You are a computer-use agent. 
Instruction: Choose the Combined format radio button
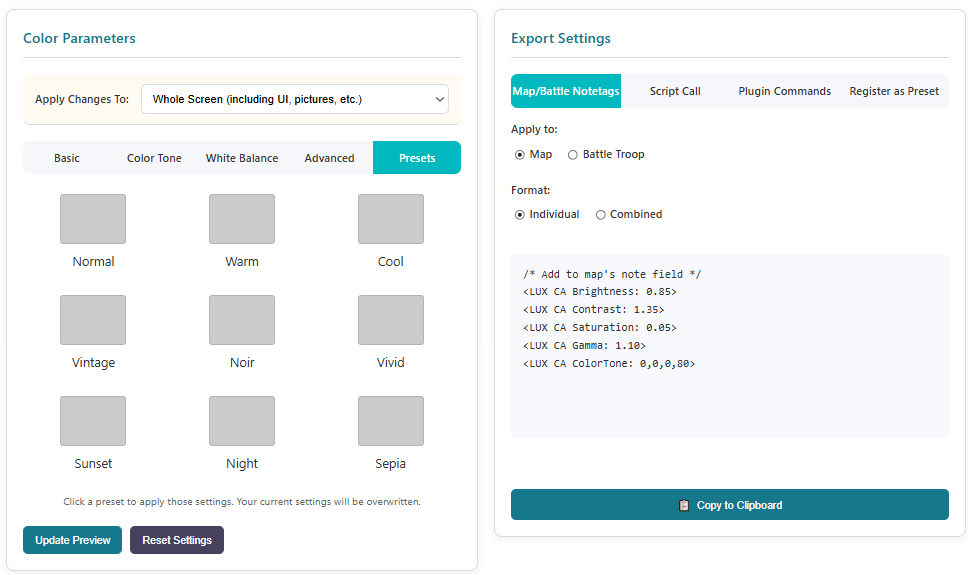click(x=601, y=214)
